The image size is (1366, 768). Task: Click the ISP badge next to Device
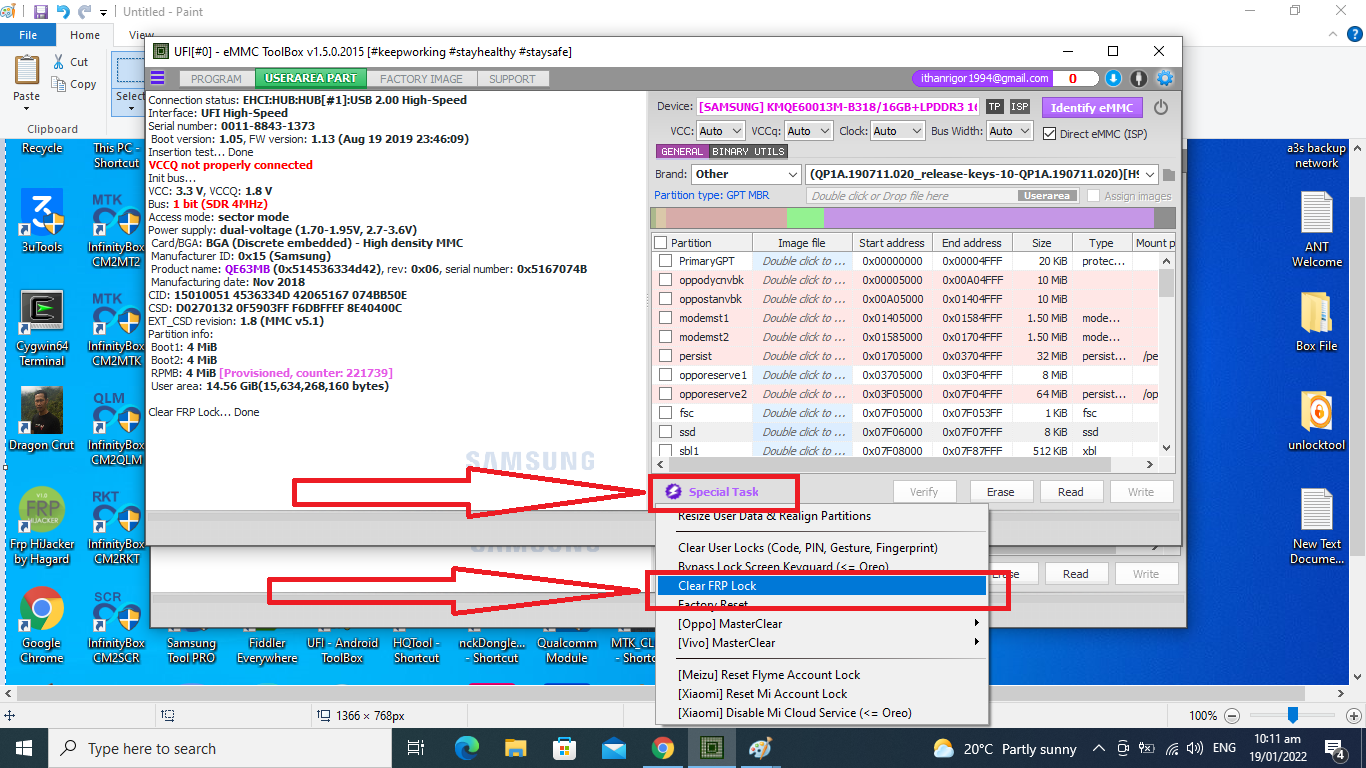click(x=1019, y=107)
